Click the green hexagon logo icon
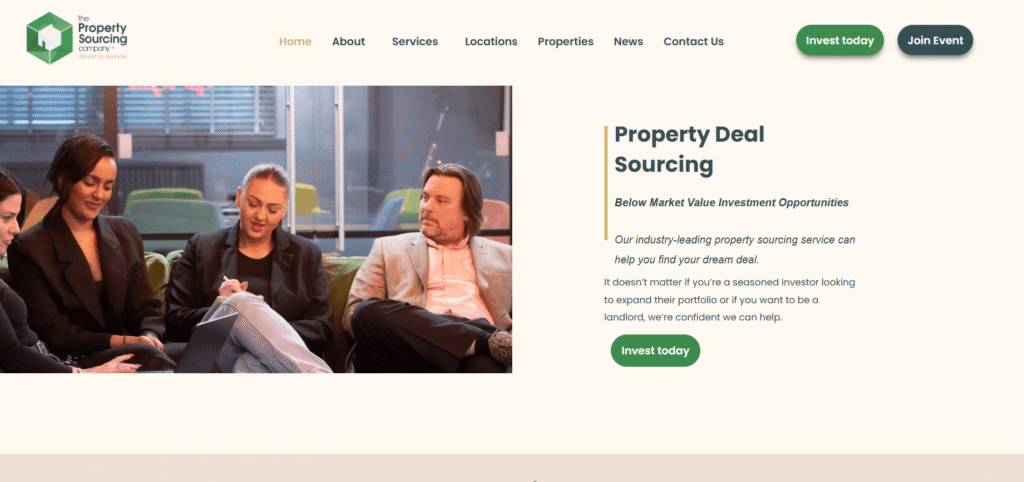This screenshot has height=482, width=1024. click(50, 38)
